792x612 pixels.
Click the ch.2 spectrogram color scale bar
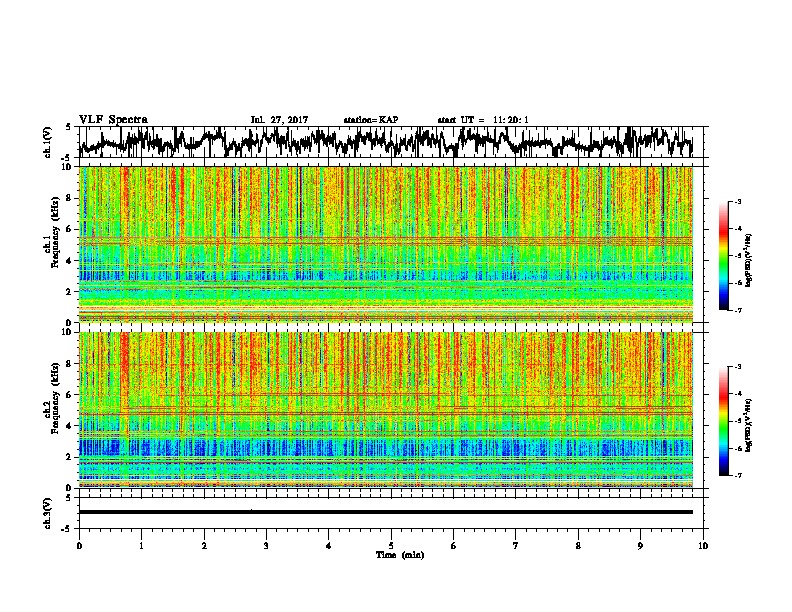pos(723,421)
